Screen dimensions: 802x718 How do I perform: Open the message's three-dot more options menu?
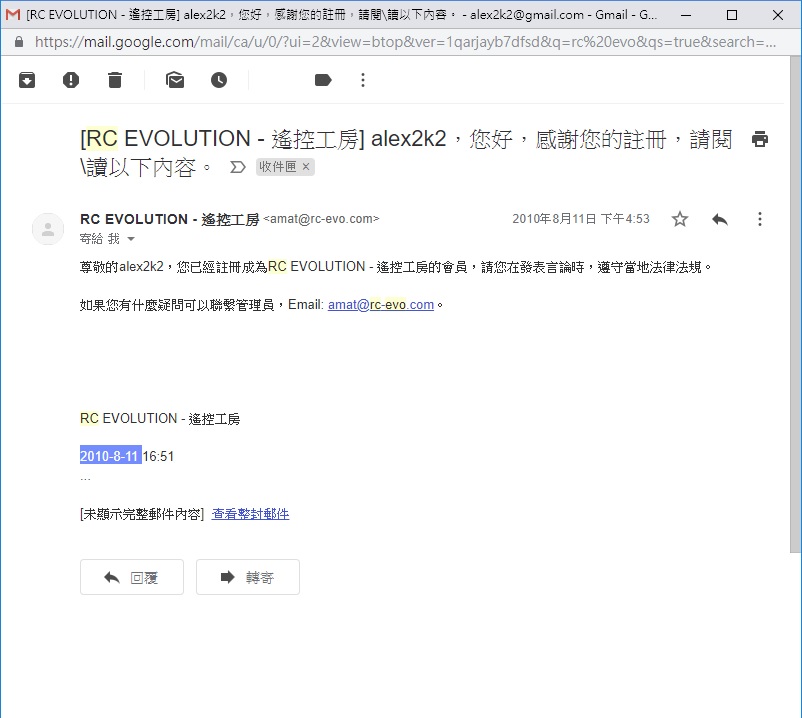760,219
